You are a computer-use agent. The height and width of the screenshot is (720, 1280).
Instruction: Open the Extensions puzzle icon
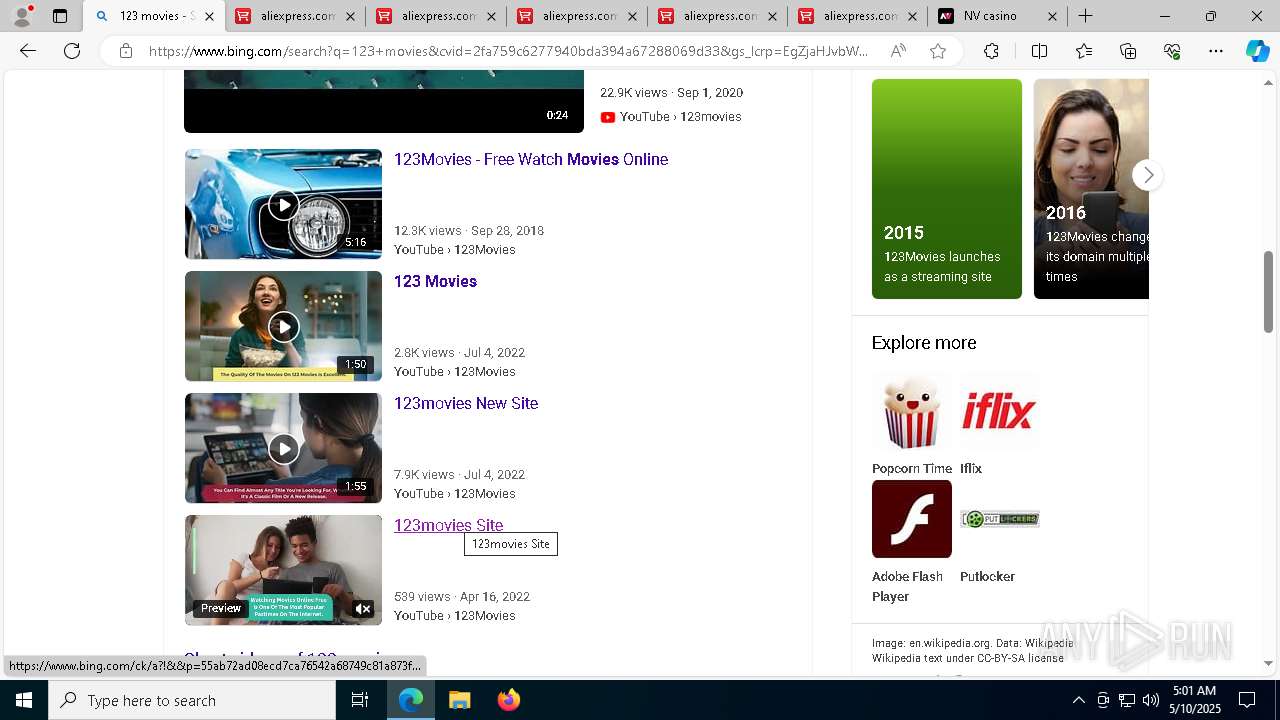(x=991, y=51)
